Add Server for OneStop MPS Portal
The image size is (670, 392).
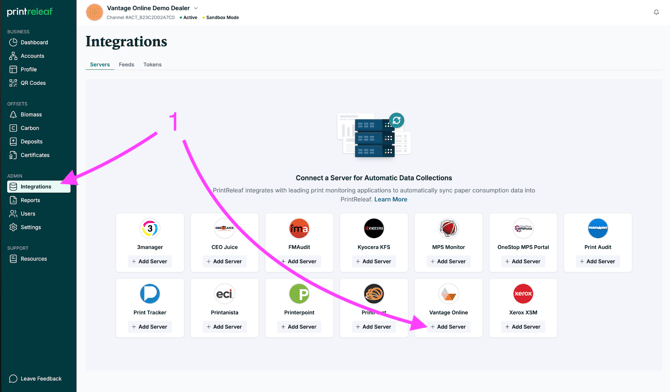coord(523,261)
